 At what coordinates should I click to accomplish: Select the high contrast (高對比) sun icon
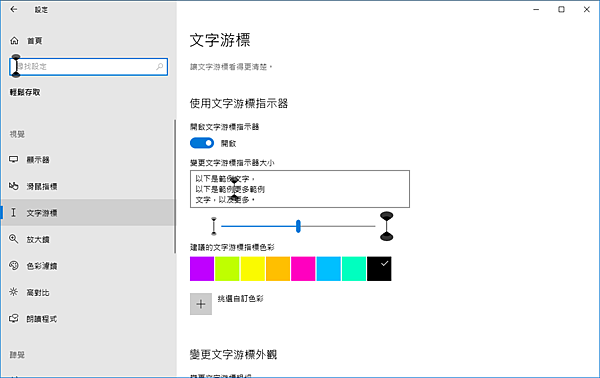coord(14,292)
